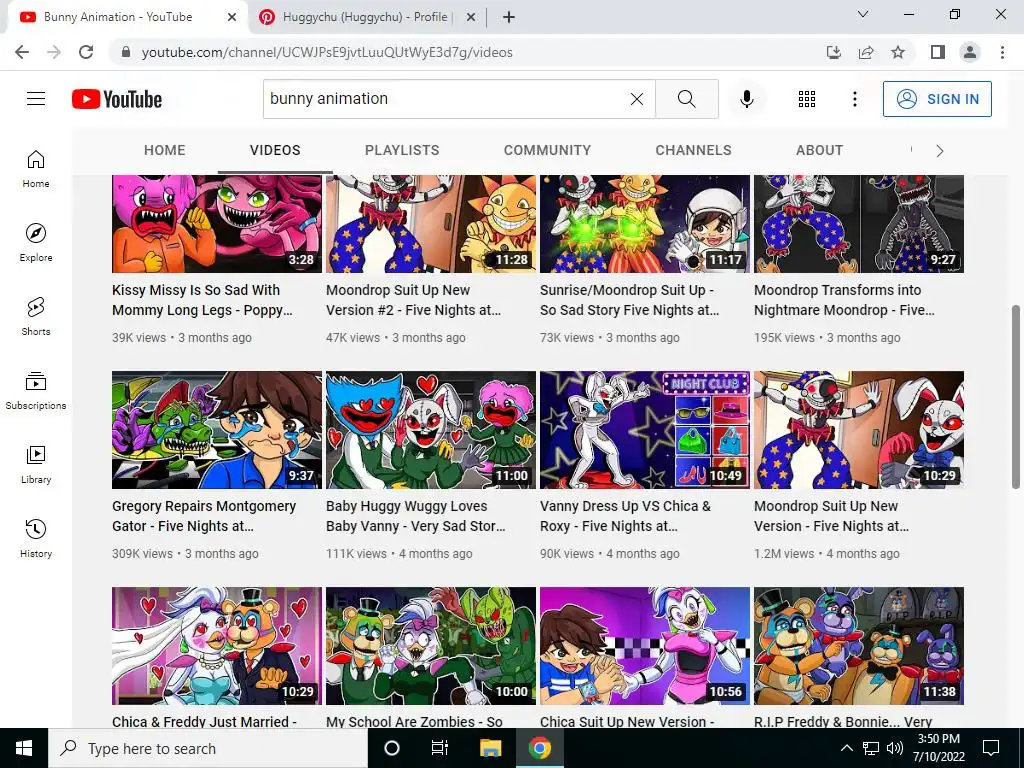This screenshot has width=1024, height=768.
Task: Open Sunrise/Moondrop Suit Up title
Action: tap(630, 300)
